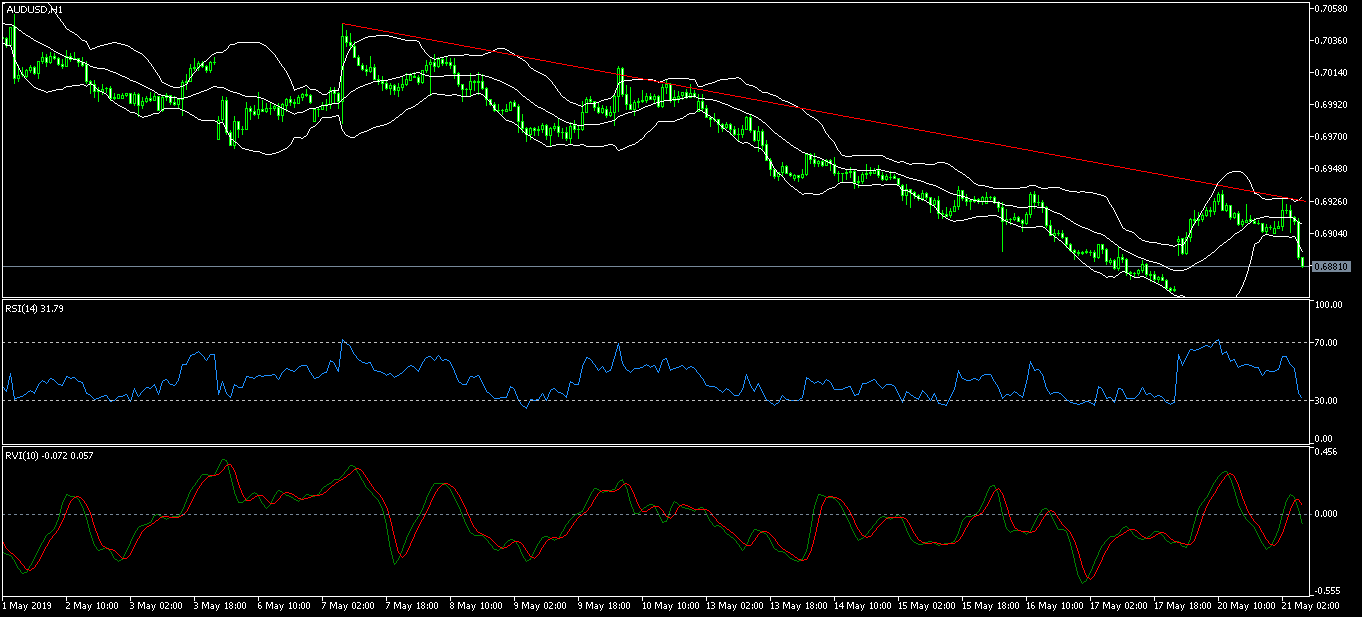Click the 10 May 10:00 time label
This screenshot has height=617, width=1362.
669,606
